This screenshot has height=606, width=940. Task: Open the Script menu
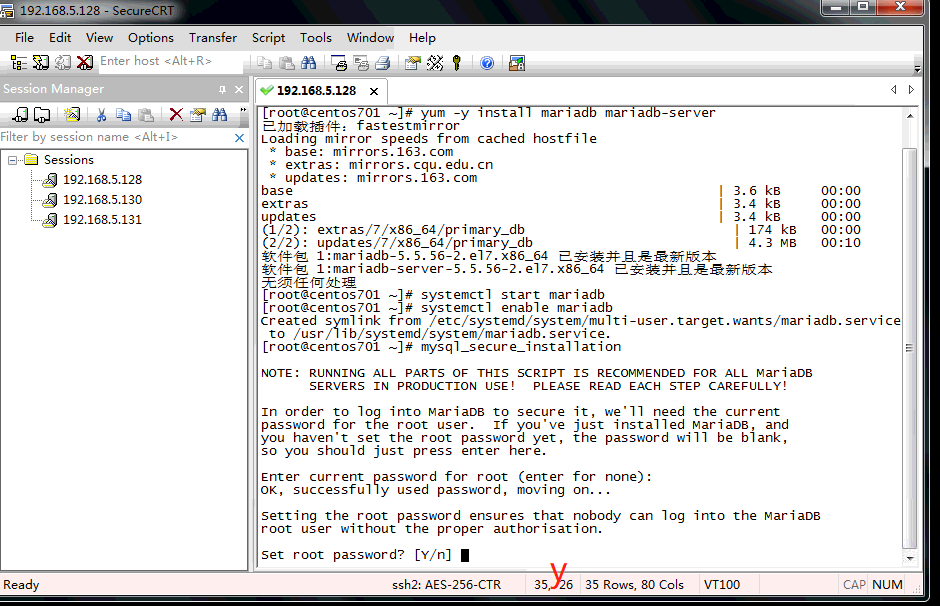(x=268, y=38)
